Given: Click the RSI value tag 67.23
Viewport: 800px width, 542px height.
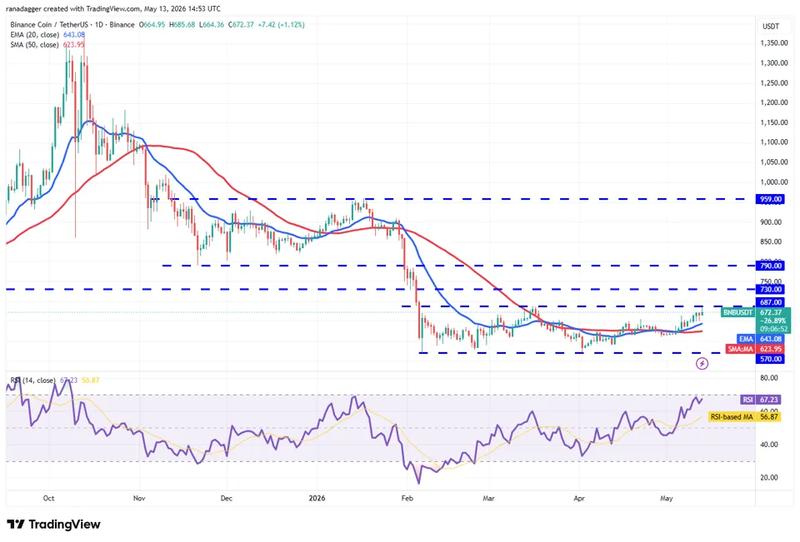Looking at the screenshot, I should [x=768, y=400].
